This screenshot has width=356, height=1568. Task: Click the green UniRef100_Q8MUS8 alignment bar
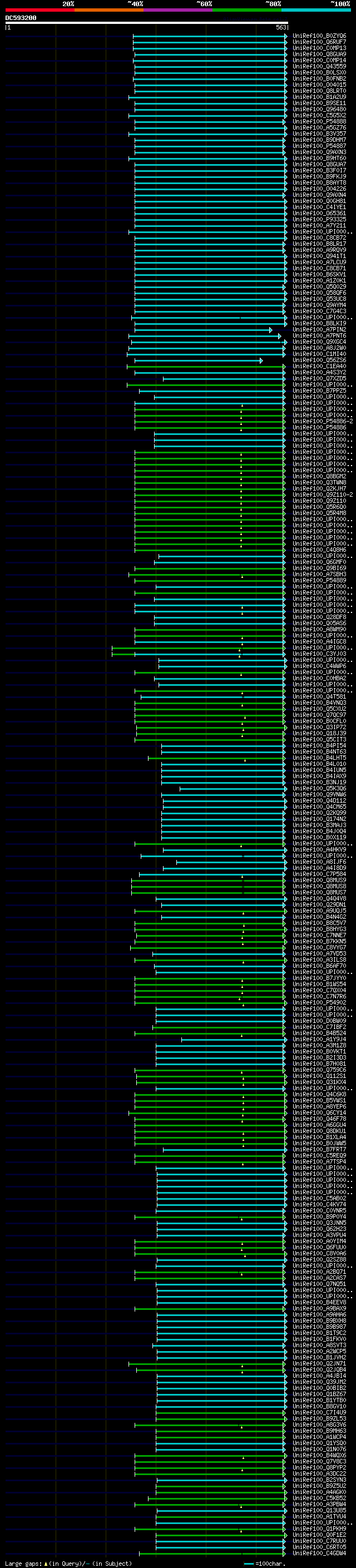click(x=208, y=887)
